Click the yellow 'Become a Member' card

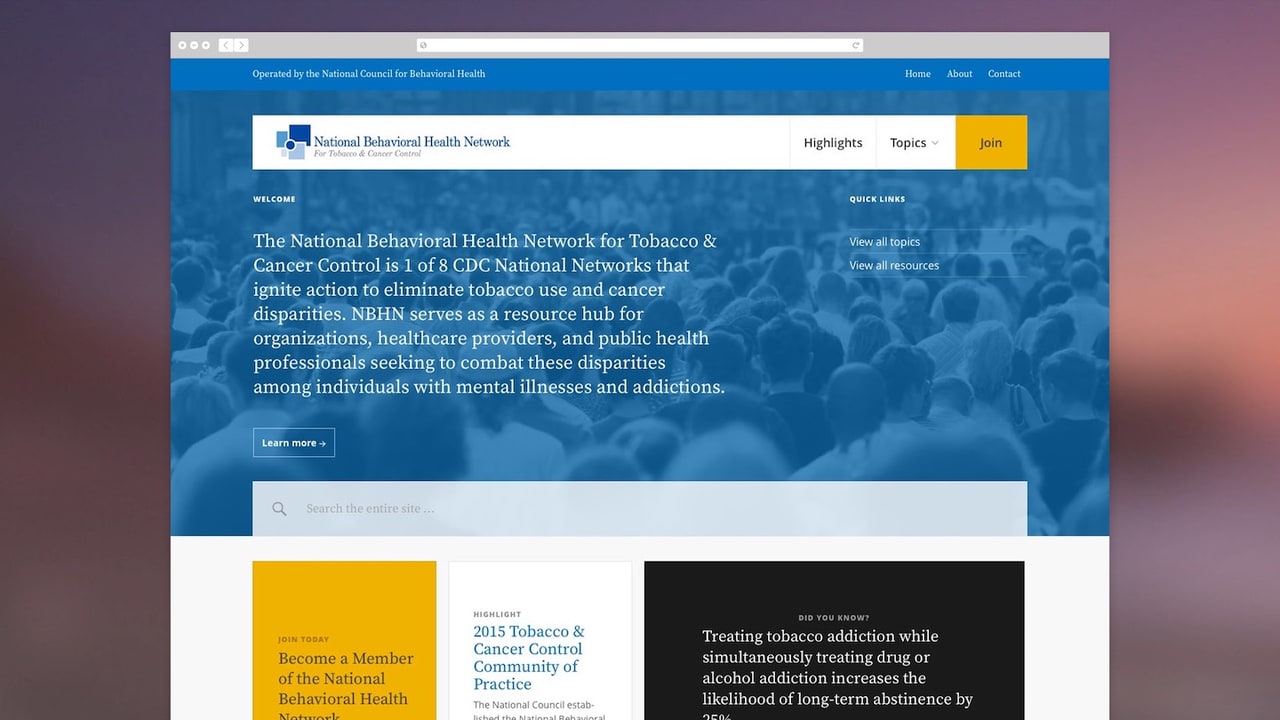point(344,641)
